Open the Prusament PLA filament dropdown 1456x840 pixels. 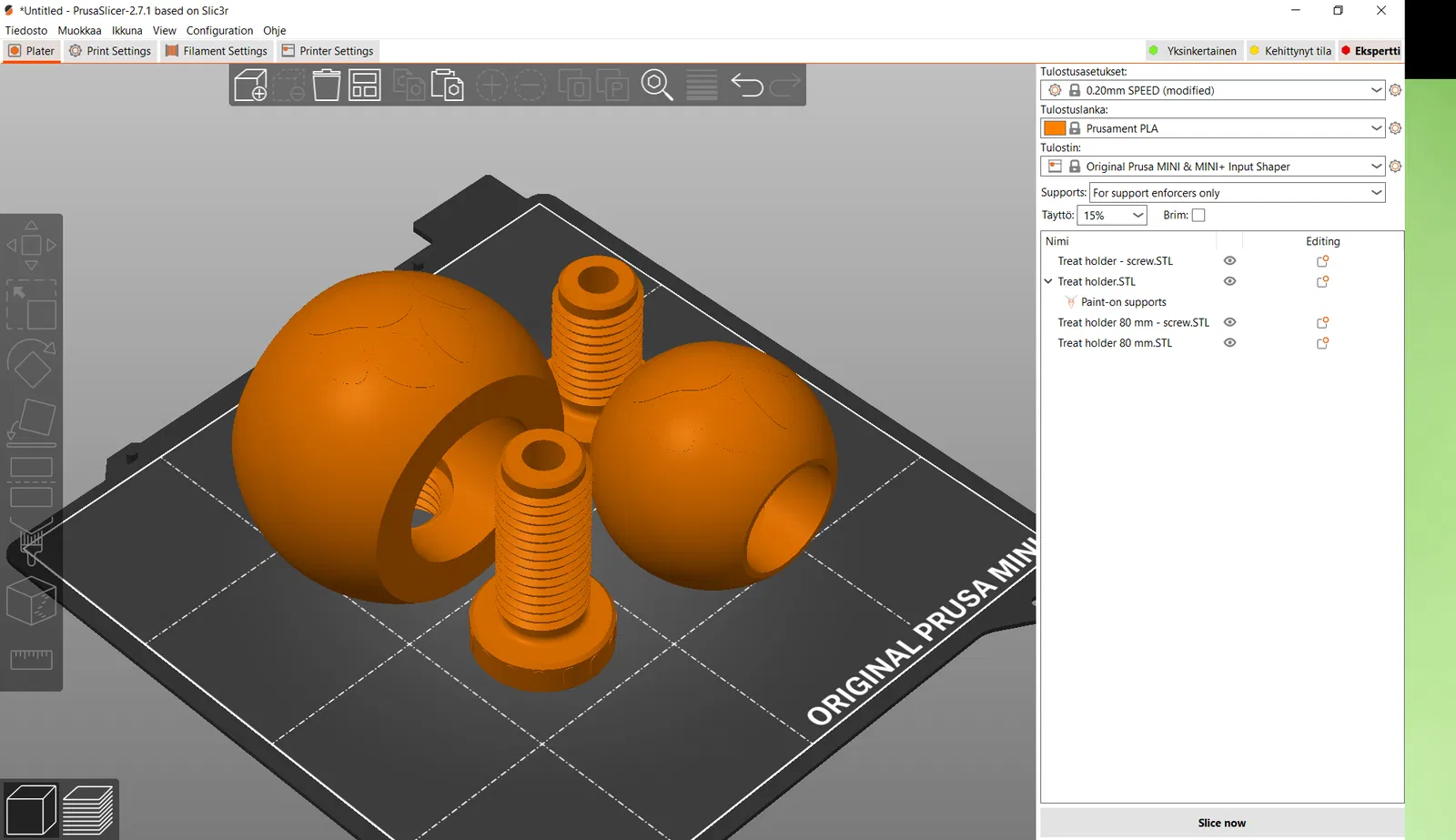coord(1212,128)
